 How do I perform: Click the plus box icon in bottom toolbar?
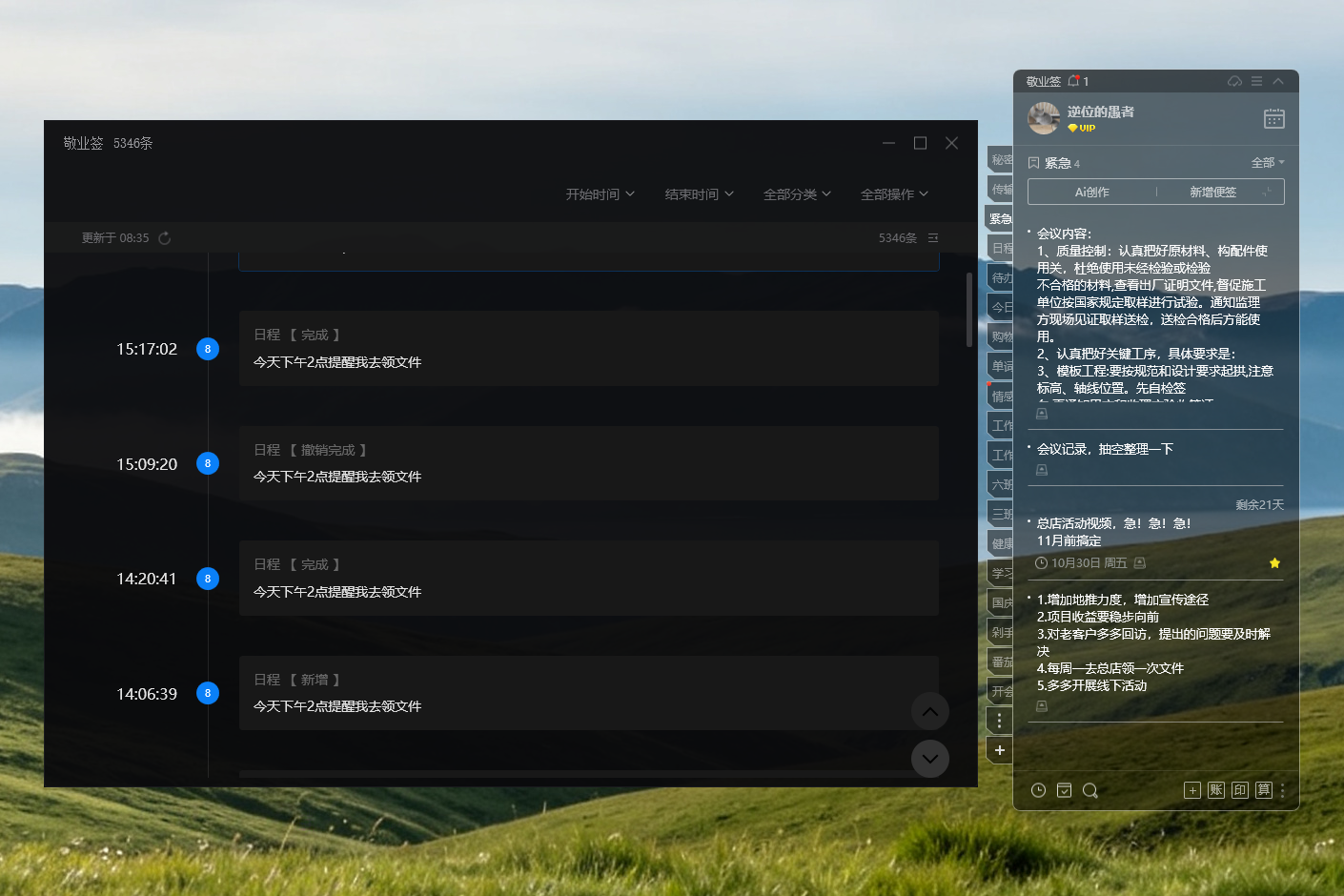(1192, 790)
